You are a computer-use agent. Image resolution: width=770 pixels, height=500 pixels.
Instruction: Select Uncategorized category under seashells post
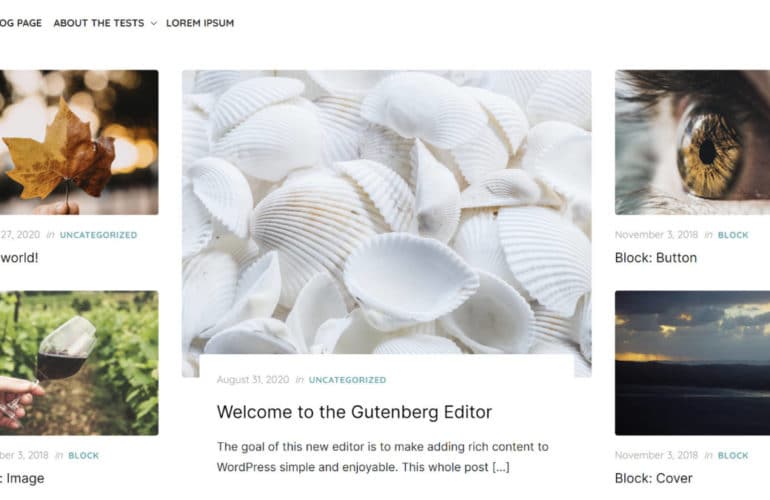coord(347,380)
